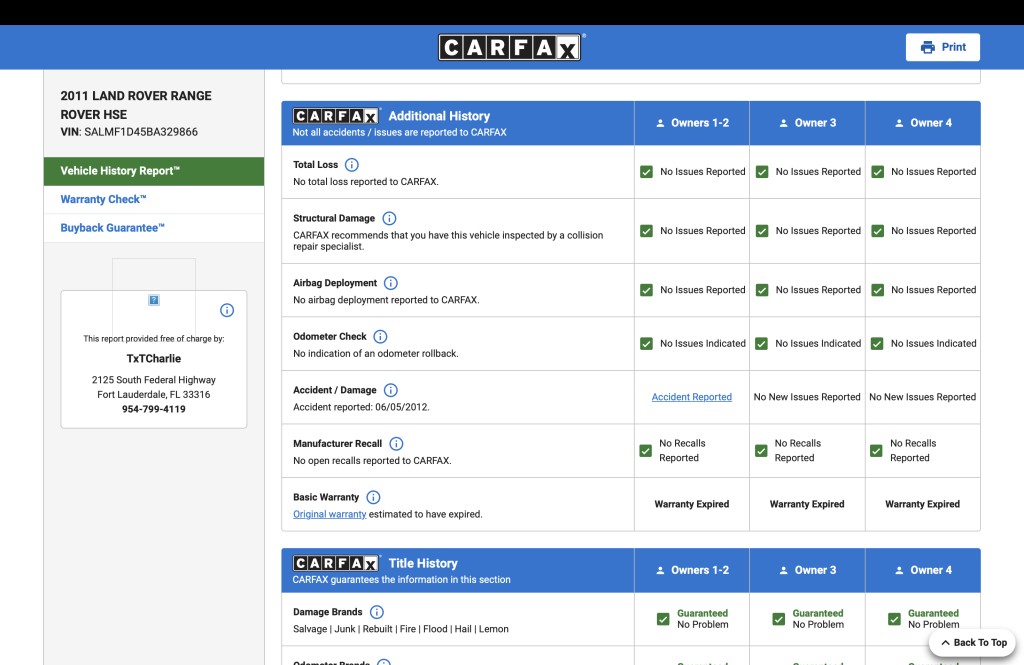Click Manufacturer Recall check for Owners 1-2
1024x665 pixels.
coord(646,451)
